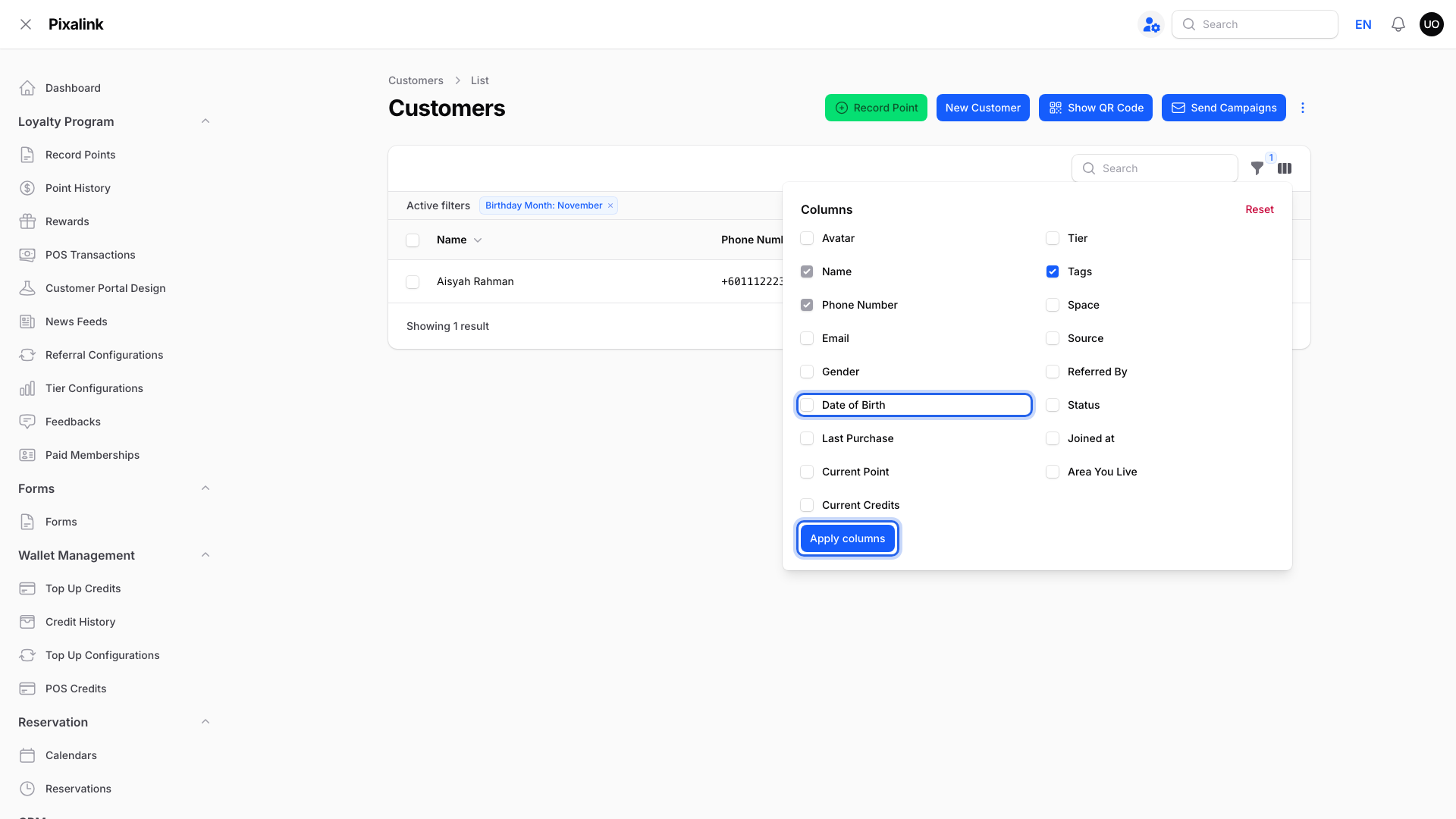The width and height of the screenshot is (1456, 819).
Task: Open the notifications bell
Action: [1398, 24]
